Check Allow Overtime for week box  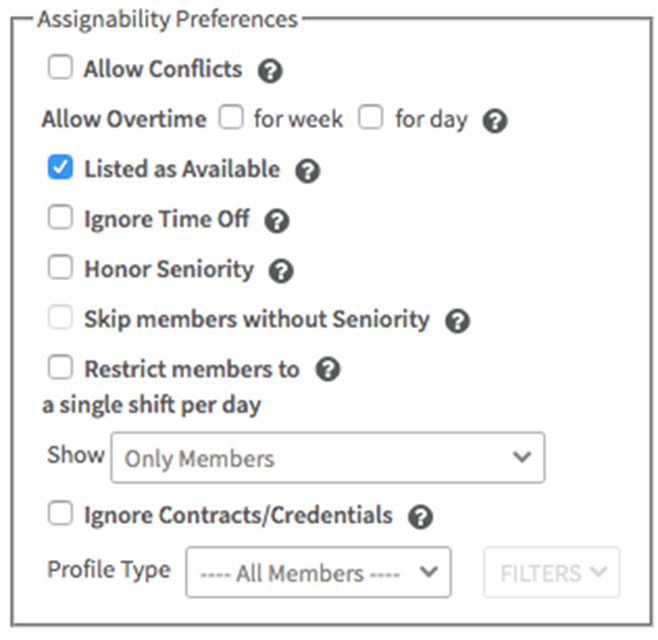click(x=231, y=117)
